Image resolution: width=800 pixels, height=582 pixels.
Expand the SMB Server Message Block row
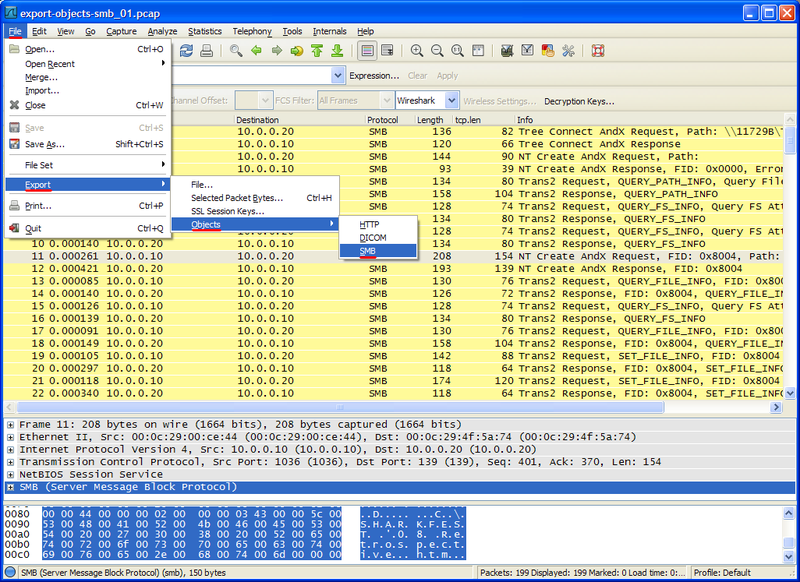tap(10, 487)
